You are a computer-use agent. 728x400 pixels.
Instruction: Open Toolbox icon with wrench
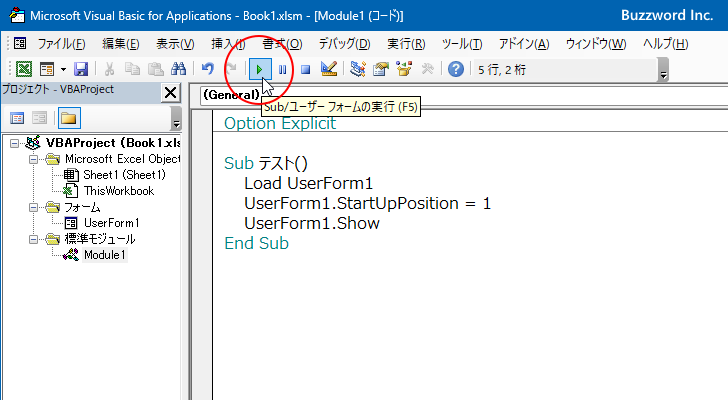coord(427,70)
